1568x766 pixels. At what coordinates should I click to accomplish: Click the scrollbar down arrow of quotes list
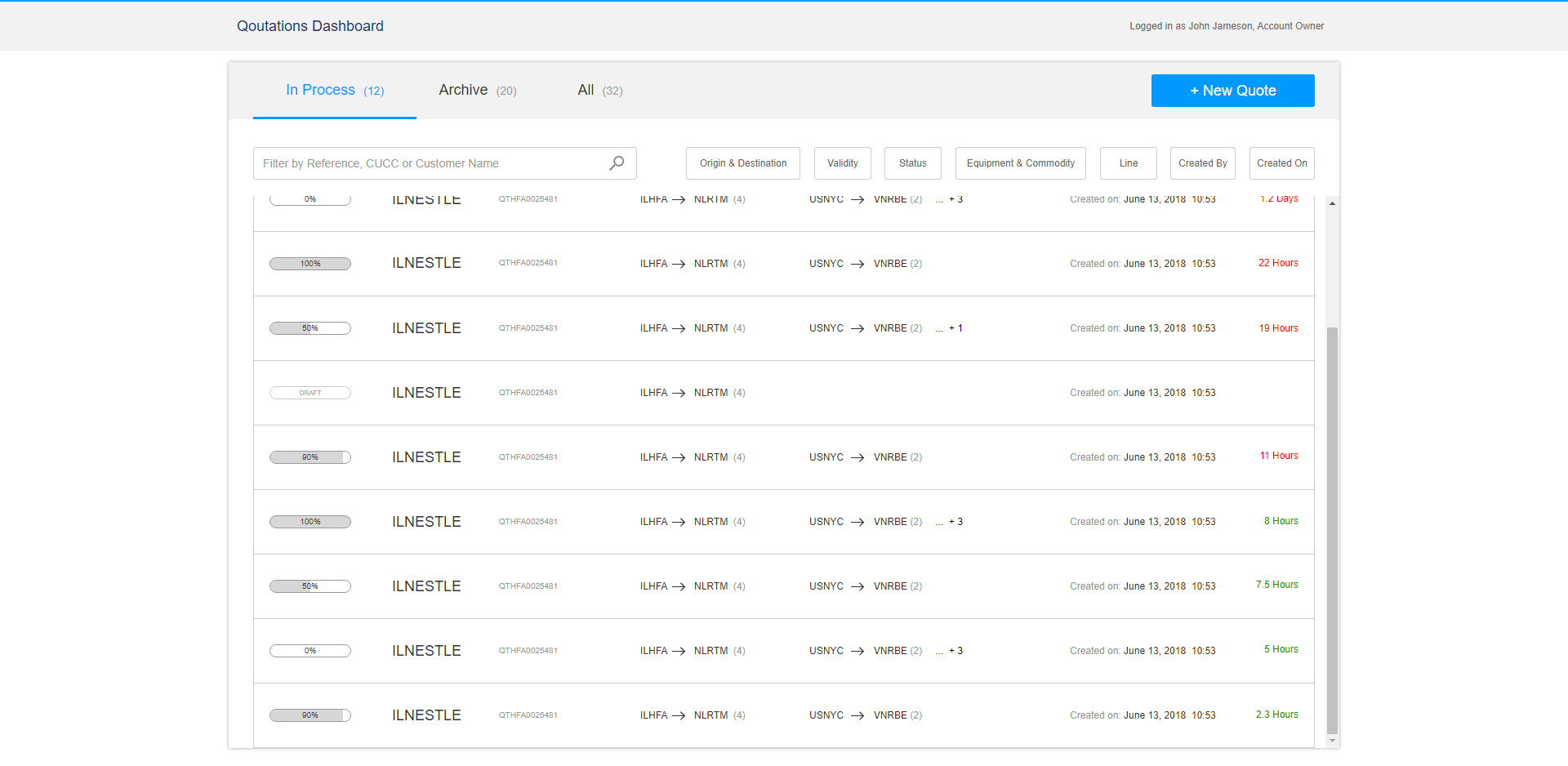[1332, 741]
